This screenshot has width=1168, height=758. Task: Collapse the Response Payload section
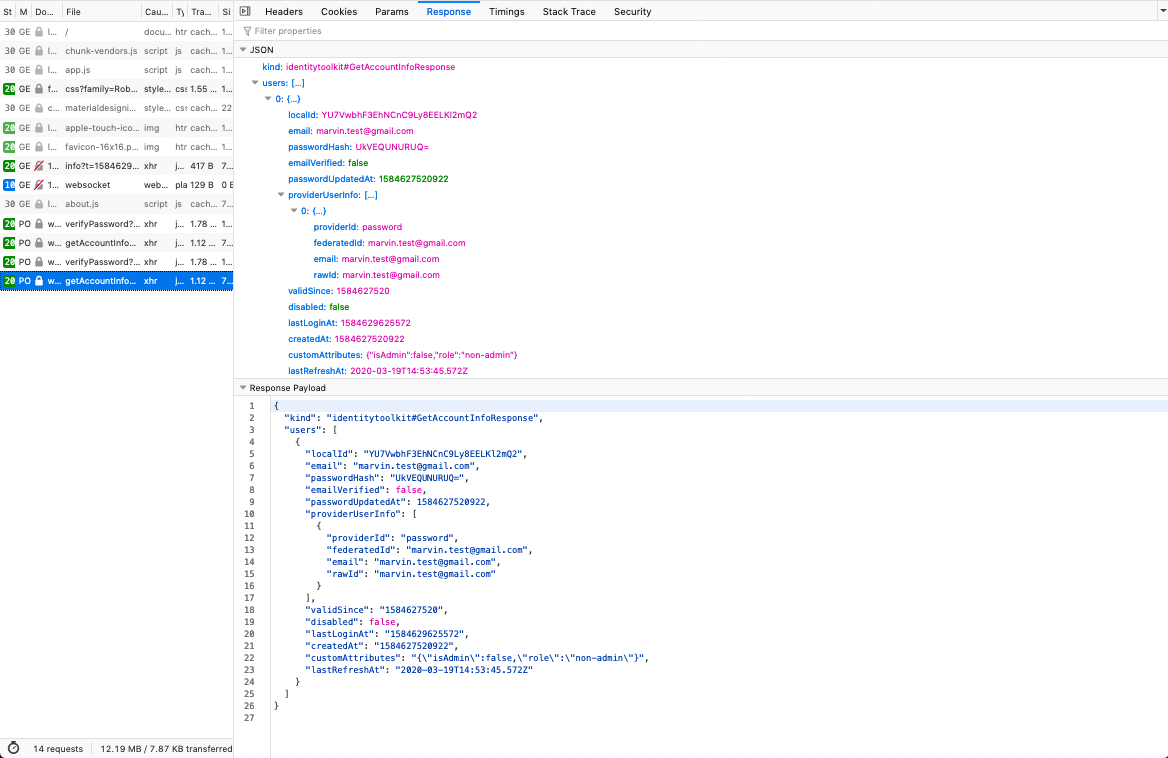point(242,388)
